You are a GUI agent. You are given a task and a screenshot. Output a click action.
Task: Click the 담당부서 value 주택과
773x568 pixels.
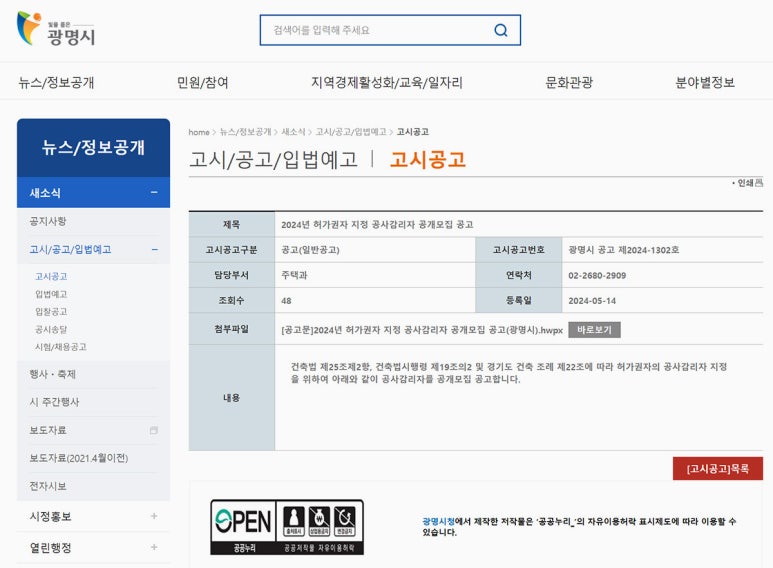(294, 275)
